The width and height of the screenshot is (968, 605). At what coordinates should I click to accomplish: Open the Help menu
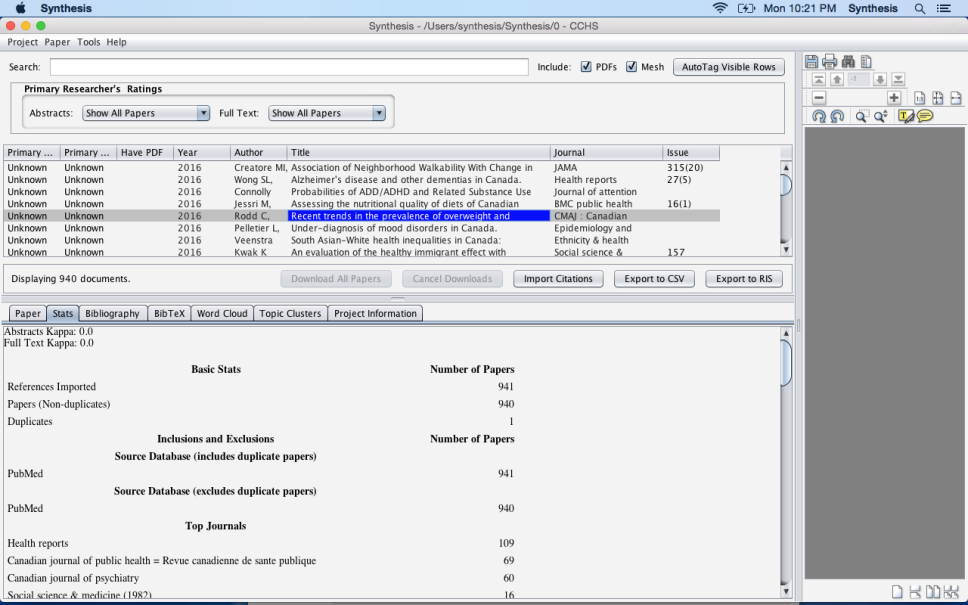click(116, 42)
